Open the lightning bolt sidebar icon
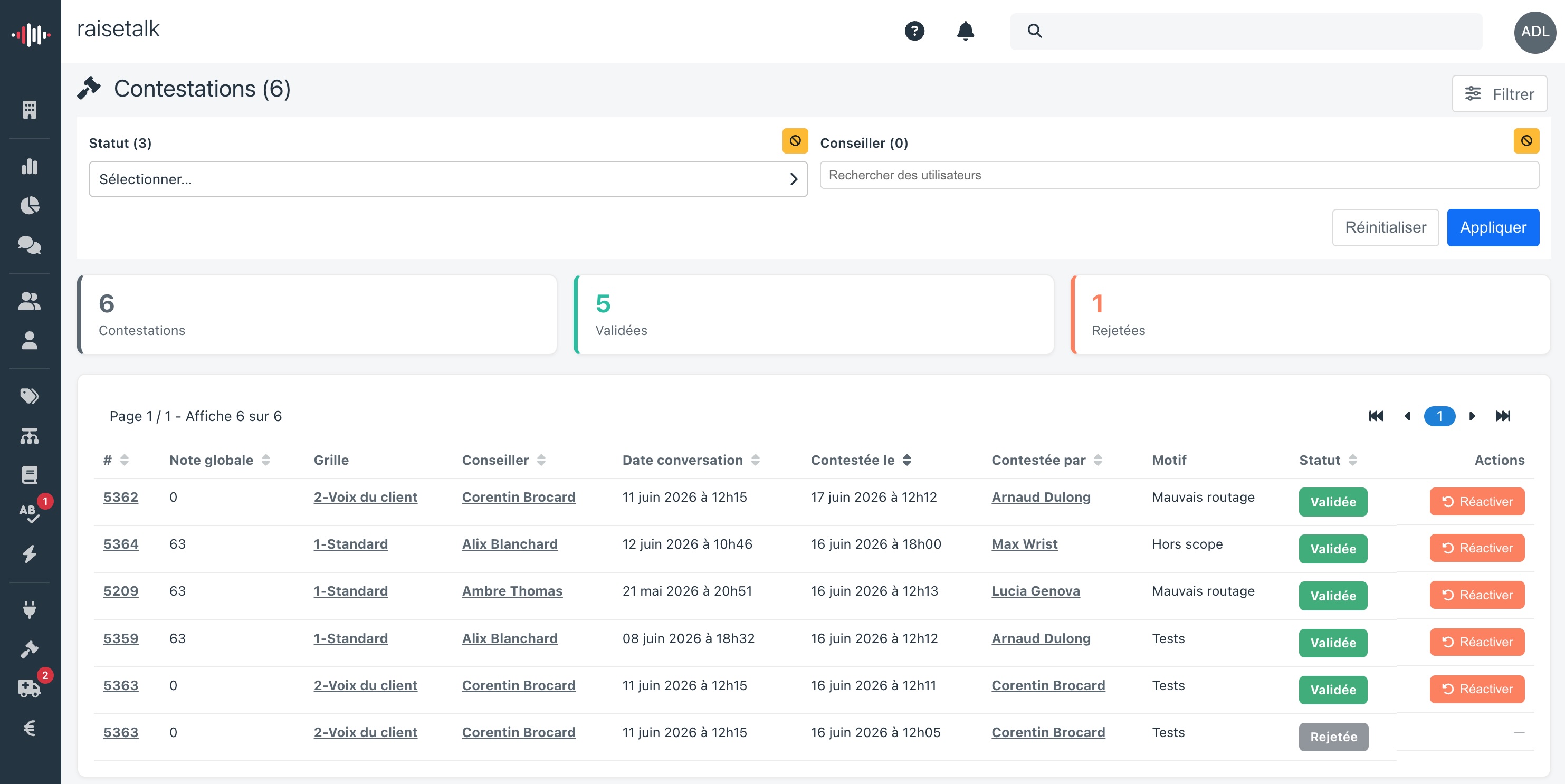 [29, 553]
